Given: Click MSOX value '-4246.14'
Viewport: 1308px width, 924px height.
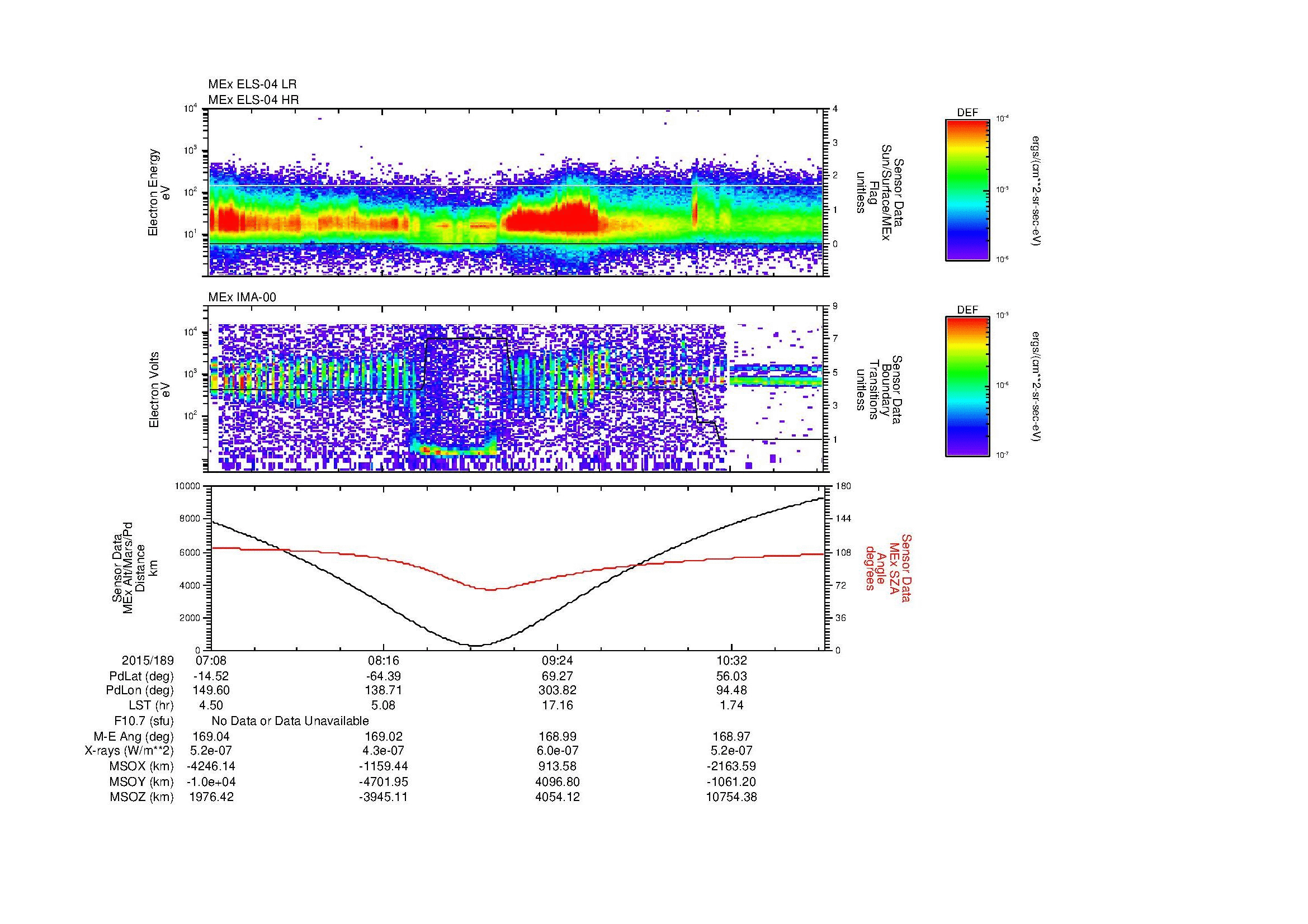Looking at the screenshot, I should pos(211,766).
